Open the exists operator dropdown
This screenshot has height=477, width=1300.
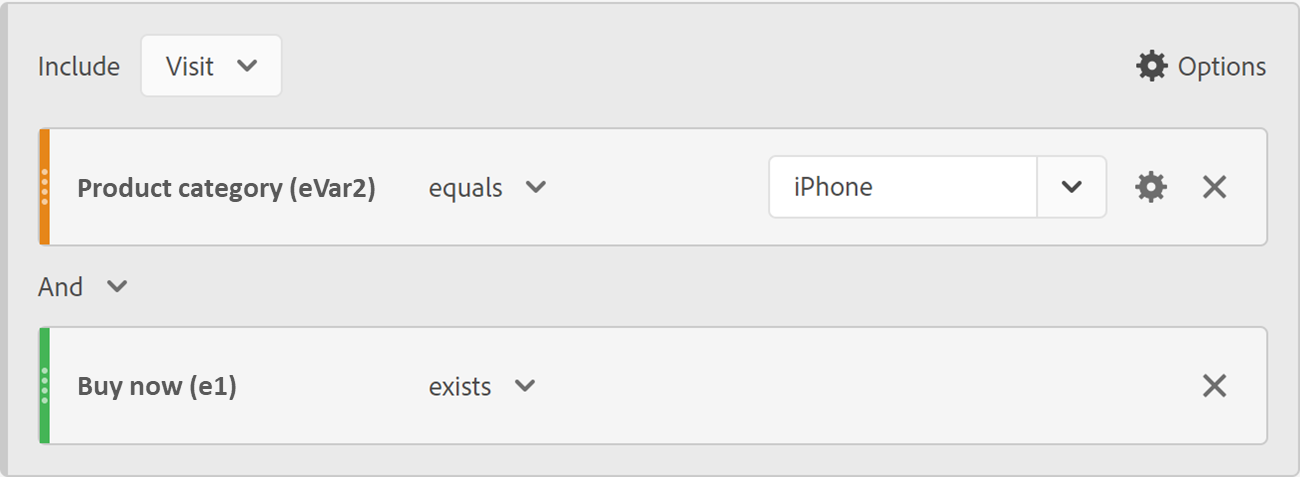482,386
